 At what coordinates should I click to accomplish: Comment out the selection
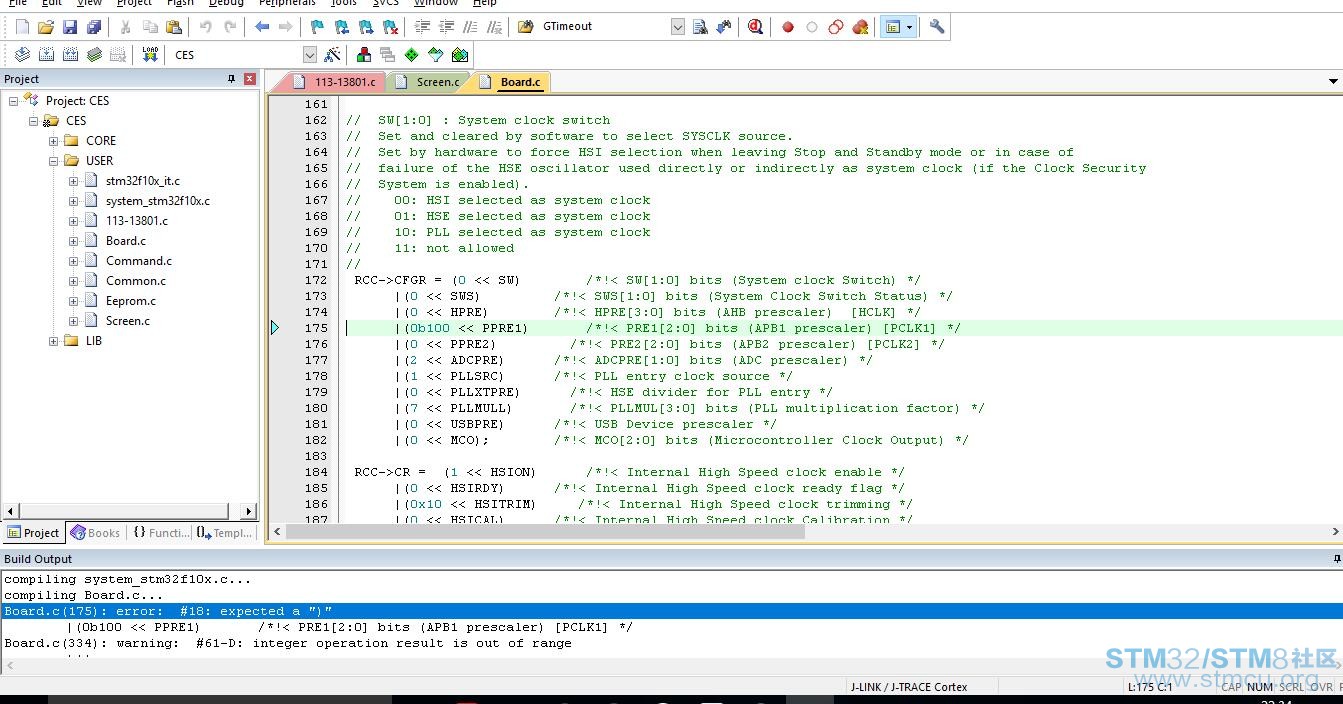470,27
